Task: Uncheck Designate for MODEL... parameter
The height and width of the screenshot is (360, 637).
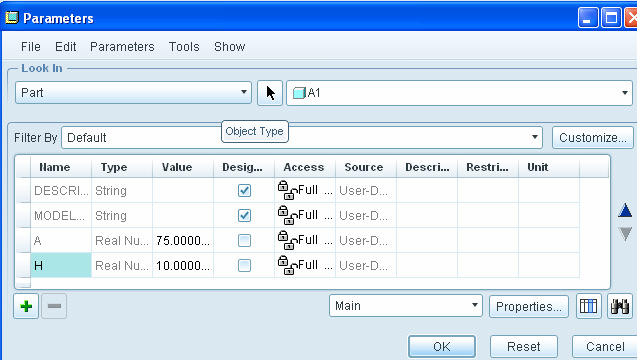Action: pos(244,215)
